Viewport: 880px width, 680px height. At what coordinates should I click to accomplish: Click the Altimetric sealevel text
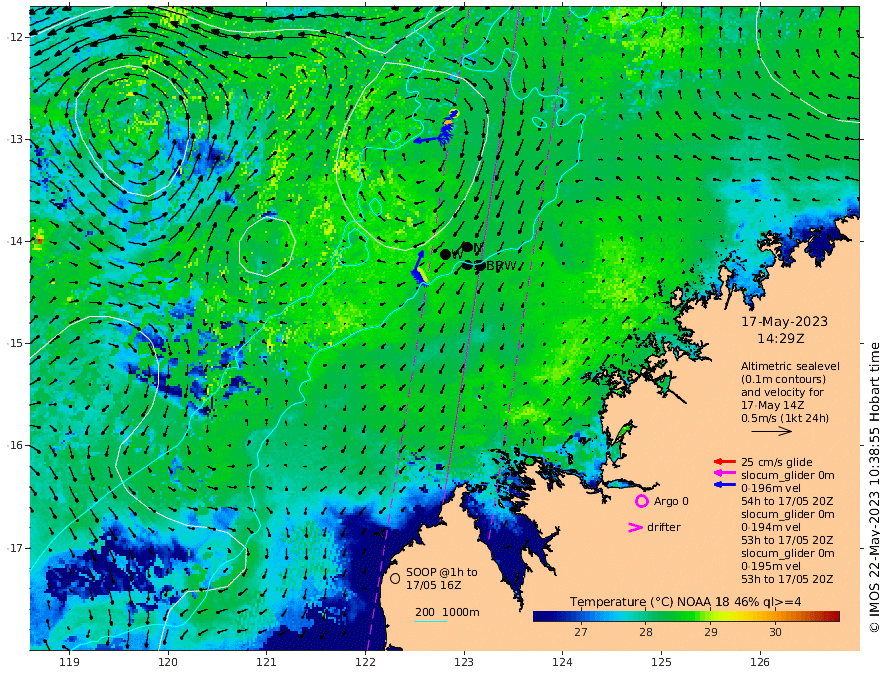point(790,366)
